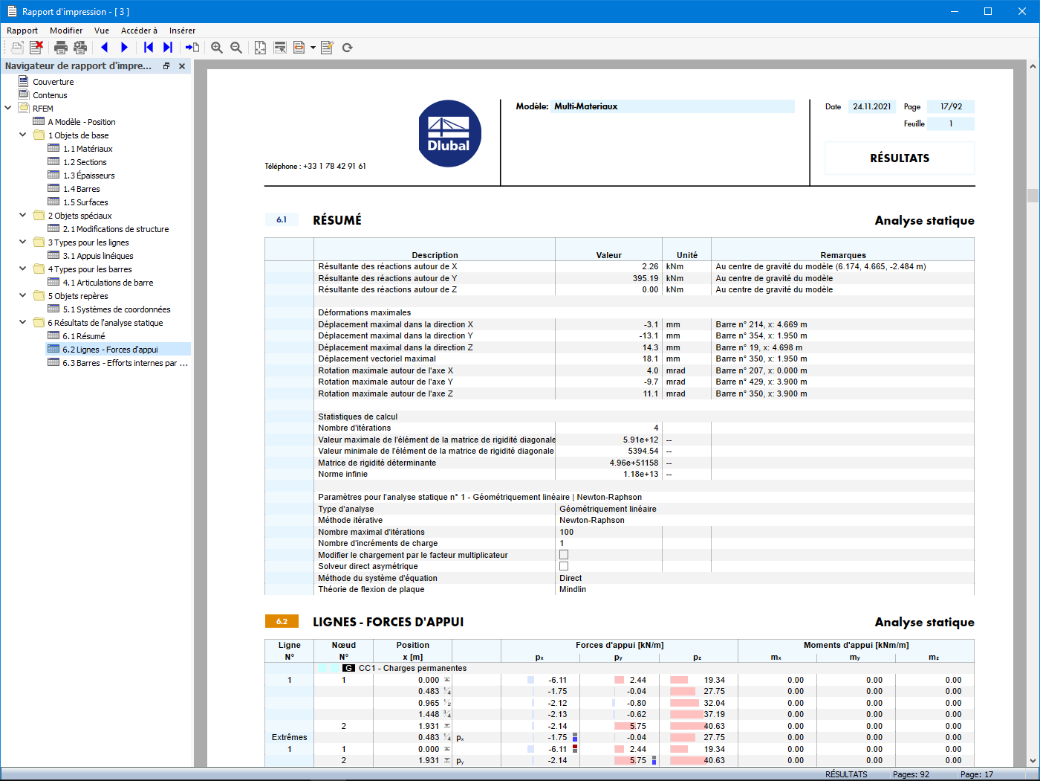Go to previous page arrow
This screenshot has width=1040, height=781.
tap(105, 47)
